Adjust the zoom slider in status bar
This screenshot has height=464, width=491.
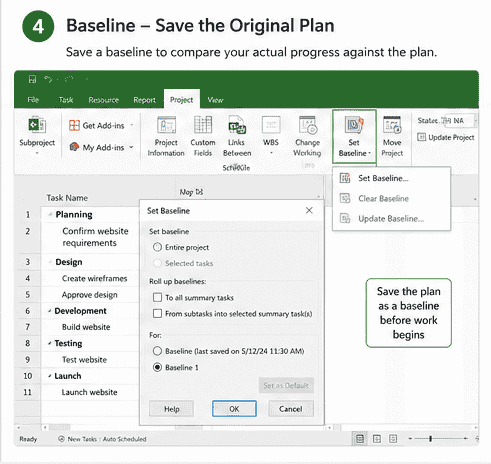pos(430,439)
